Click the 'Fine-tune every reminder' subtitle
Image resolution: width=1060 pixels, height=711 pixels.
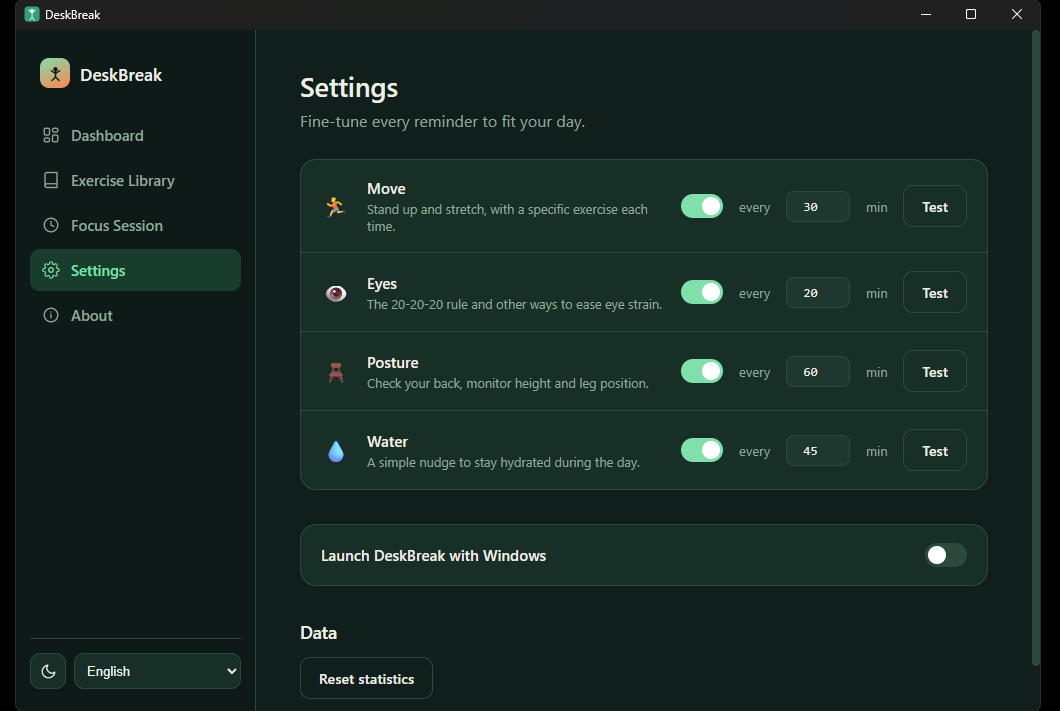point(443,122)
